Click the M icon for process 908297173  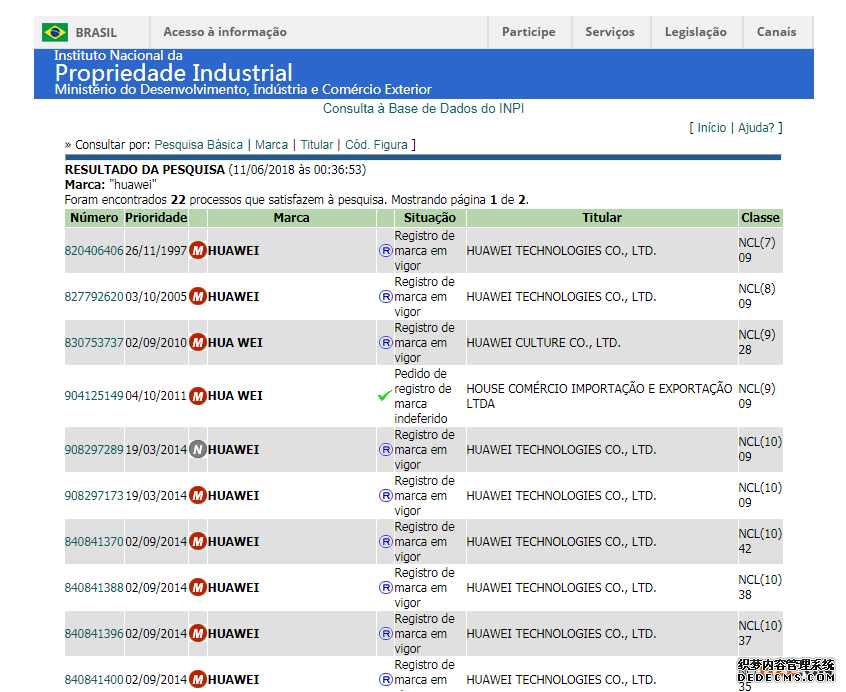(x=198, y=495)
